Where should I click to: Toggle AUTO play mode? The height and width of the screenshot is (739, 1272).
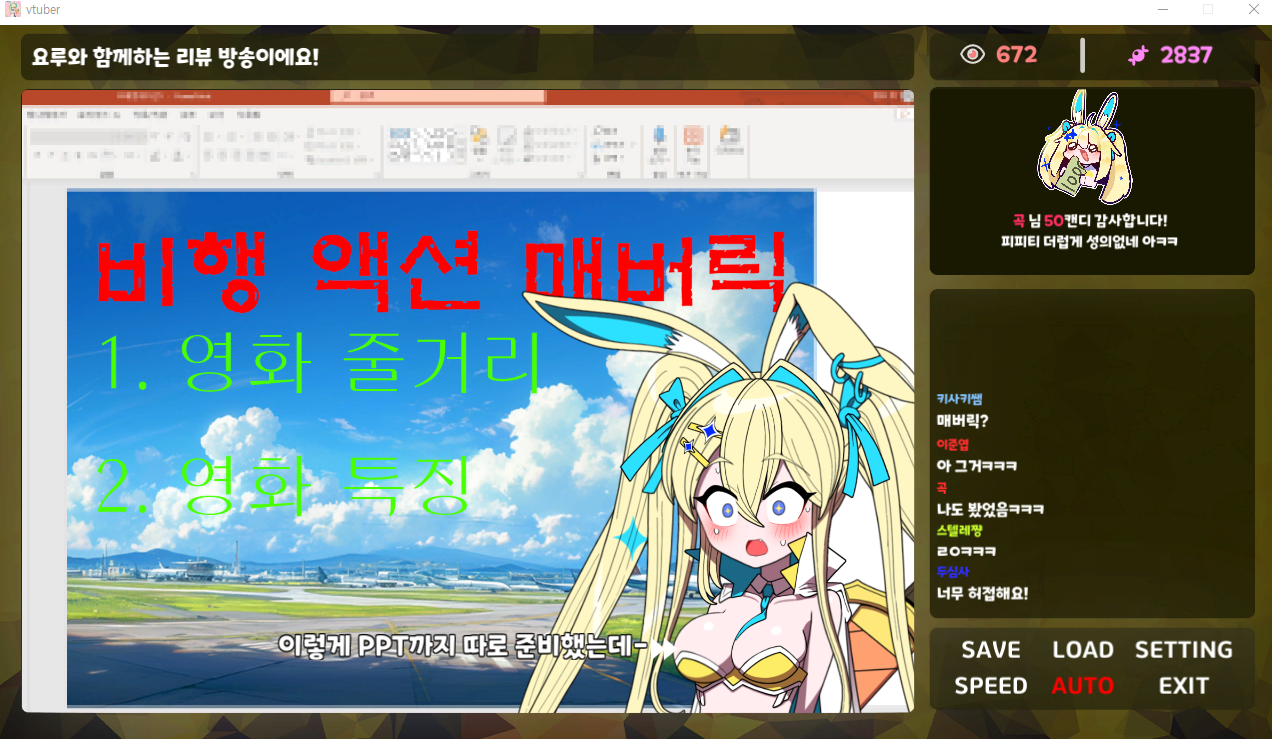coord(1083,686)
